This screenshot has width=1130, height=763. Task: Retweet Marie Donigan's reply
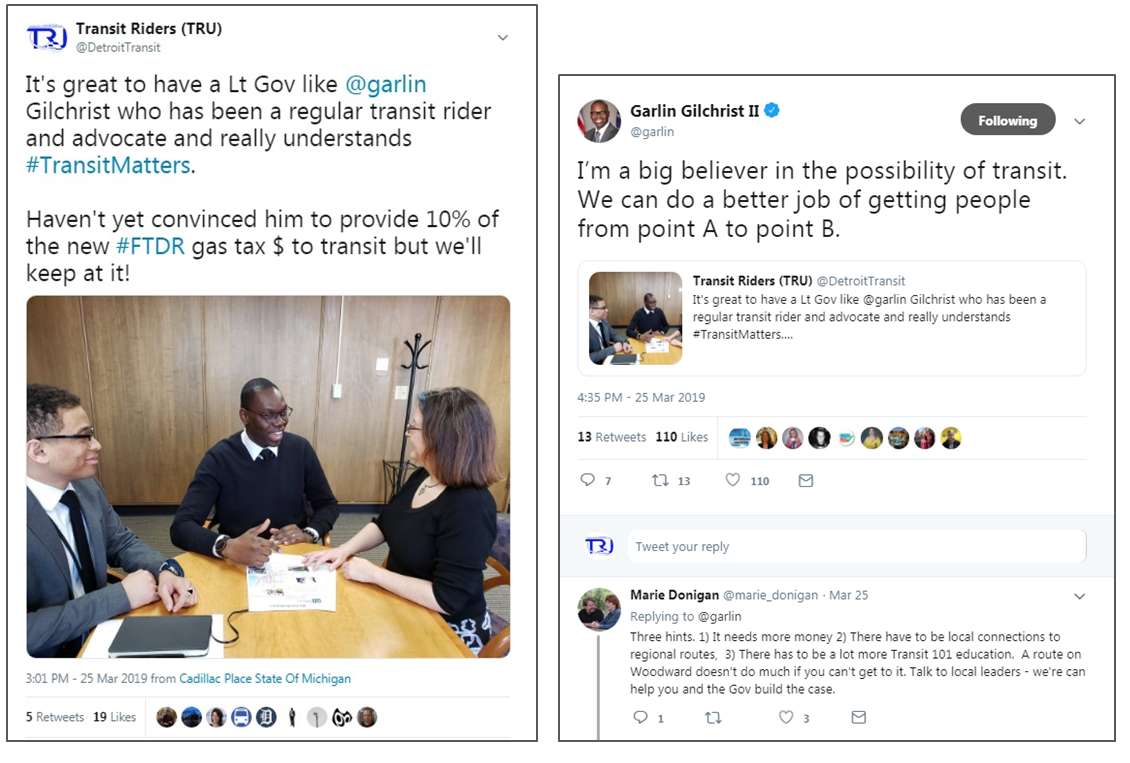(x=713, y=717)
